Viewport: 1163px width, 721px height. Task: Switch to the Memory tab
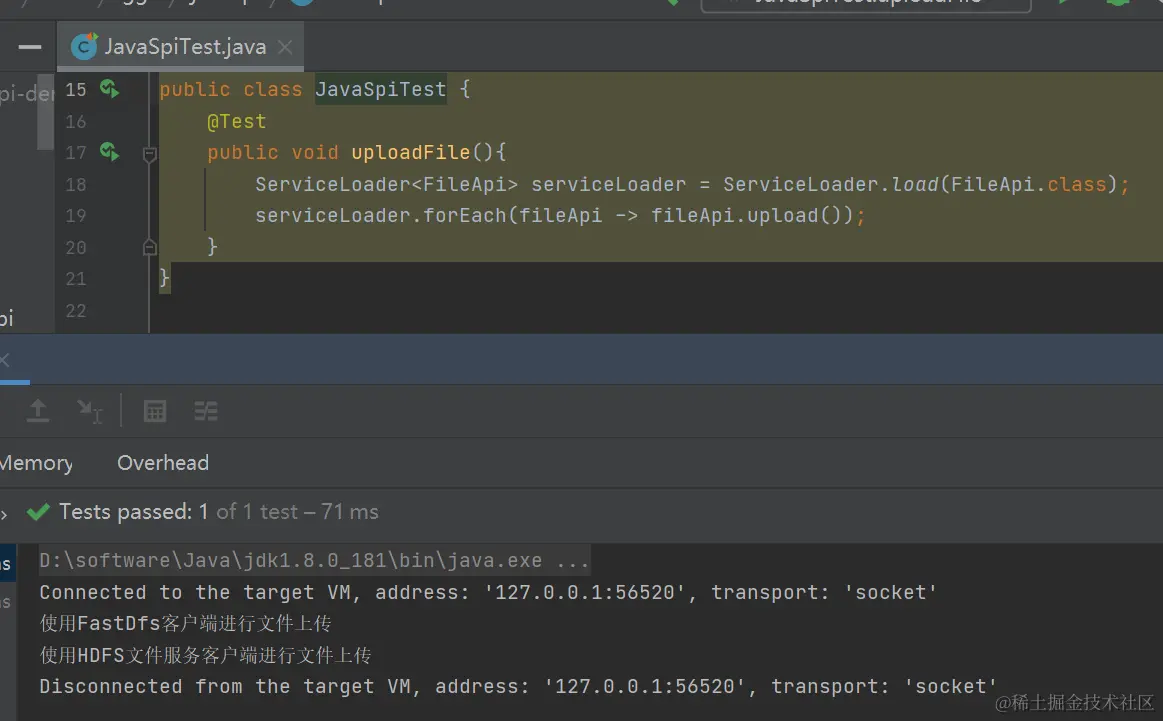[x=36, y=463]
